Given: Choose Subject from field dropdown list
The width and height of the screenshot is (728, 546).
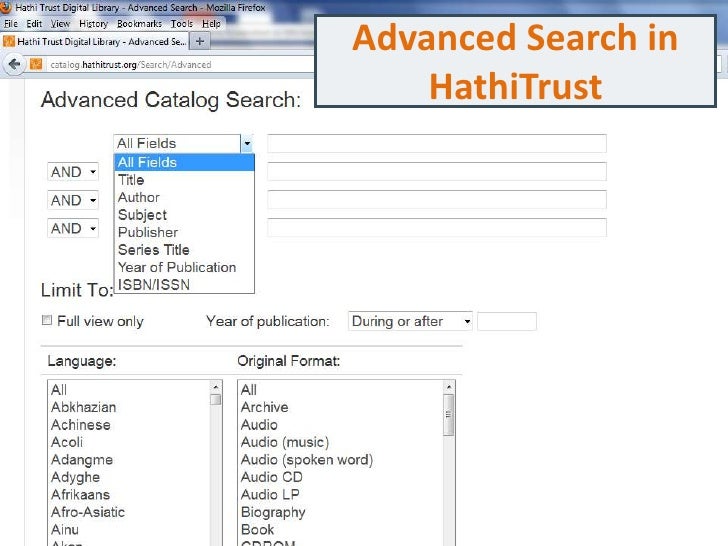Looking at the screenshot, I should pos(184,215).
